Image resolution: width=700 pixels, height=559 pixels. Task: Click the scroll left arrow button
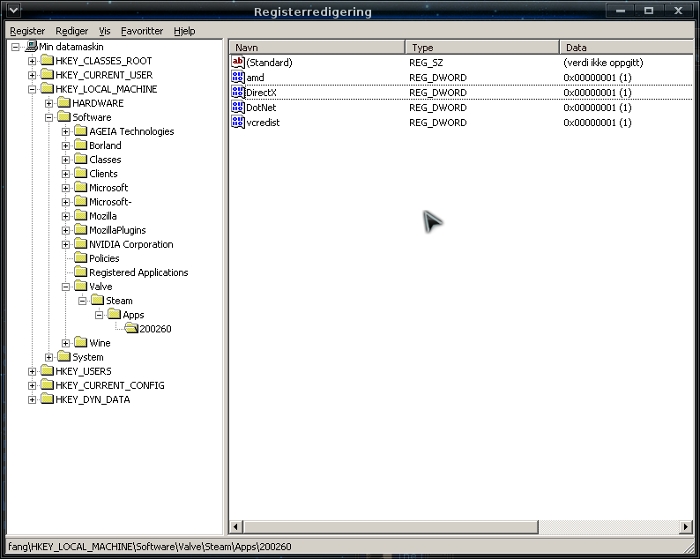pyautogui.click(x=236, y=527)
